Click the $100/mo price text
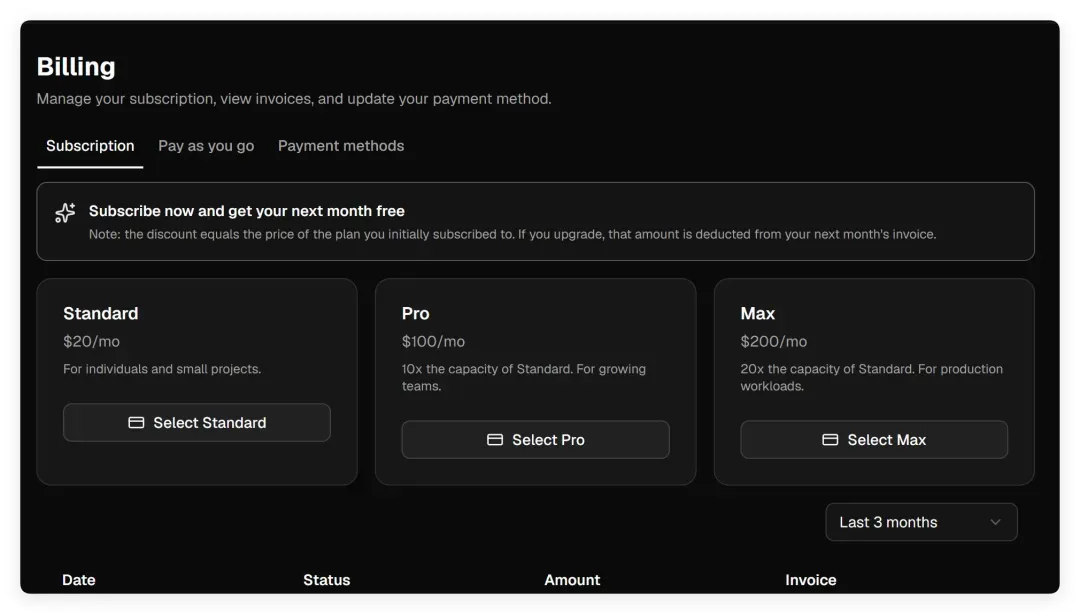Image resolution: width=1080 pixels, height=614 pixels. click(433, 342)
